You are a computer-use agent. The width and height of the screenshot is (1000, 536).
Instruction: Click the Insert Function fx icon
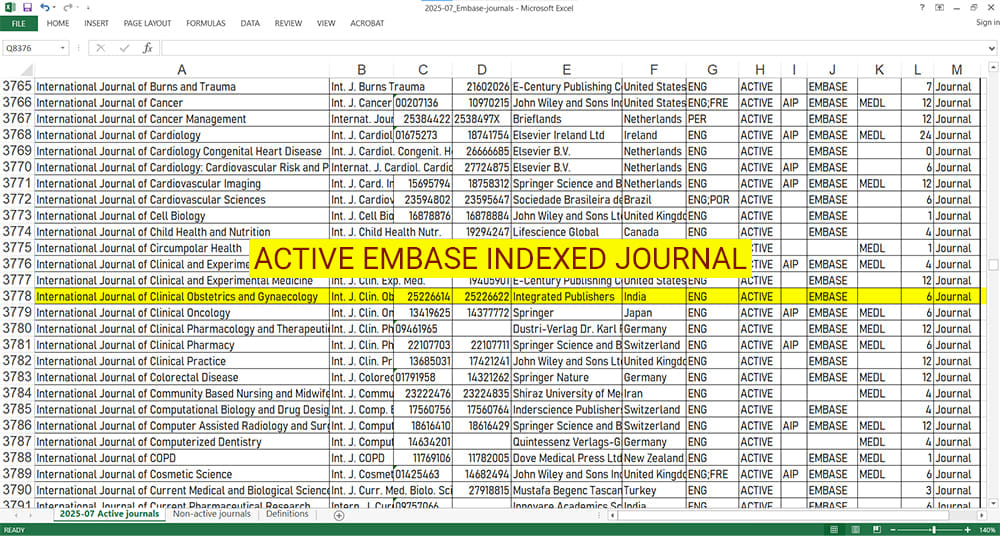coord(147,48)
